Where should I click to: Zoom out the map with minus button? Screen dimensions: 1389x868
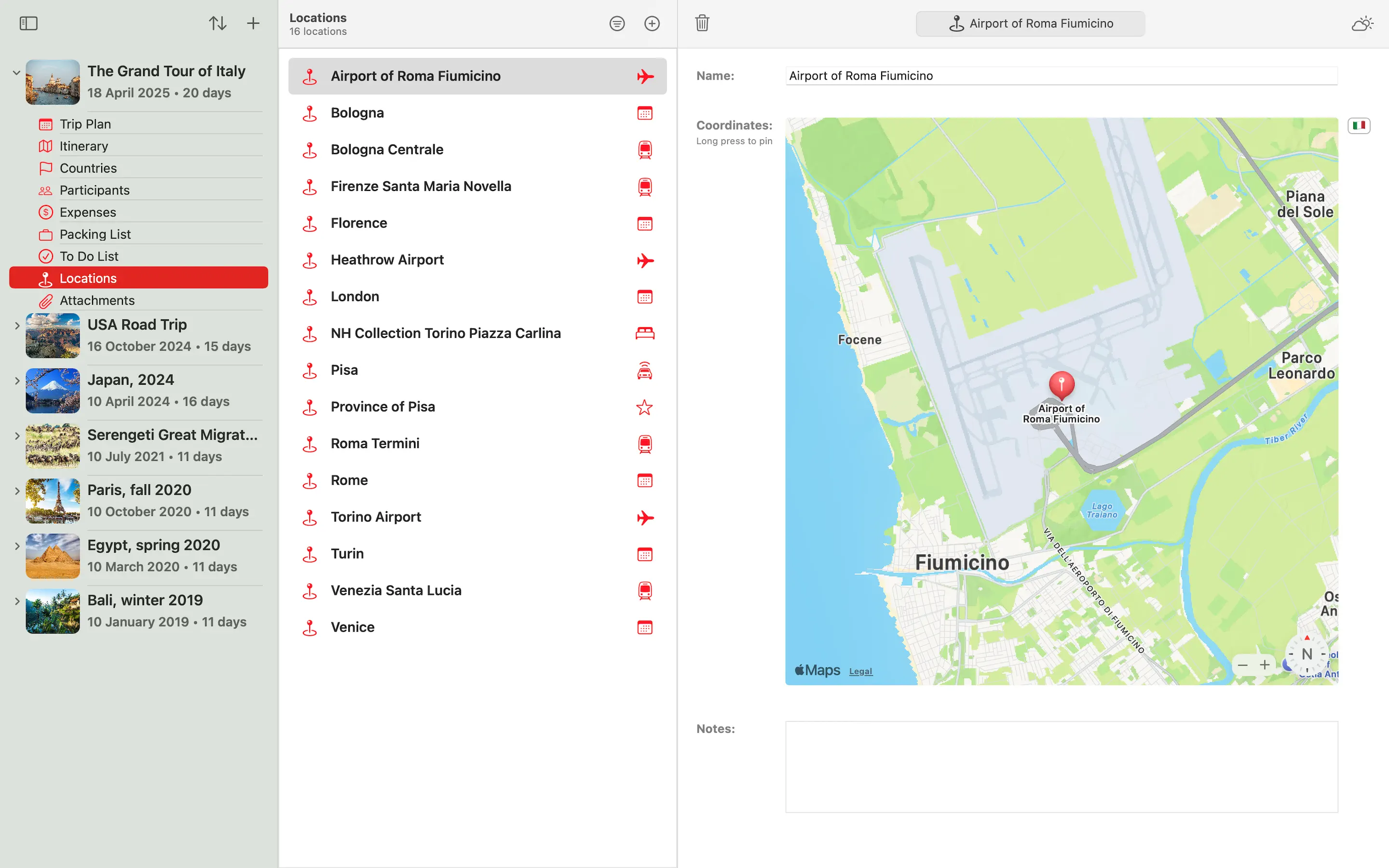(1243, 665)
